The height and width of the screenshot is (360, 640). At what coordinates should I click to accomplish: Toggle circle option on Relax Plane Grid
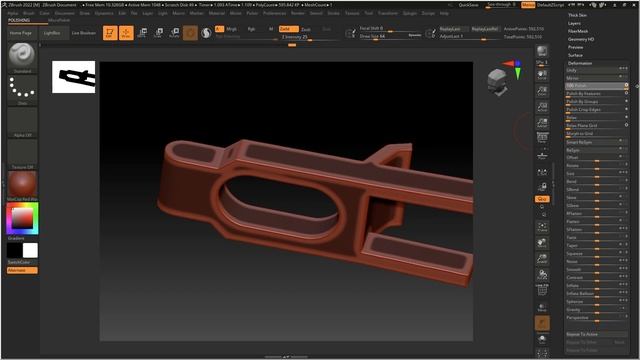[x=626, y=125]
